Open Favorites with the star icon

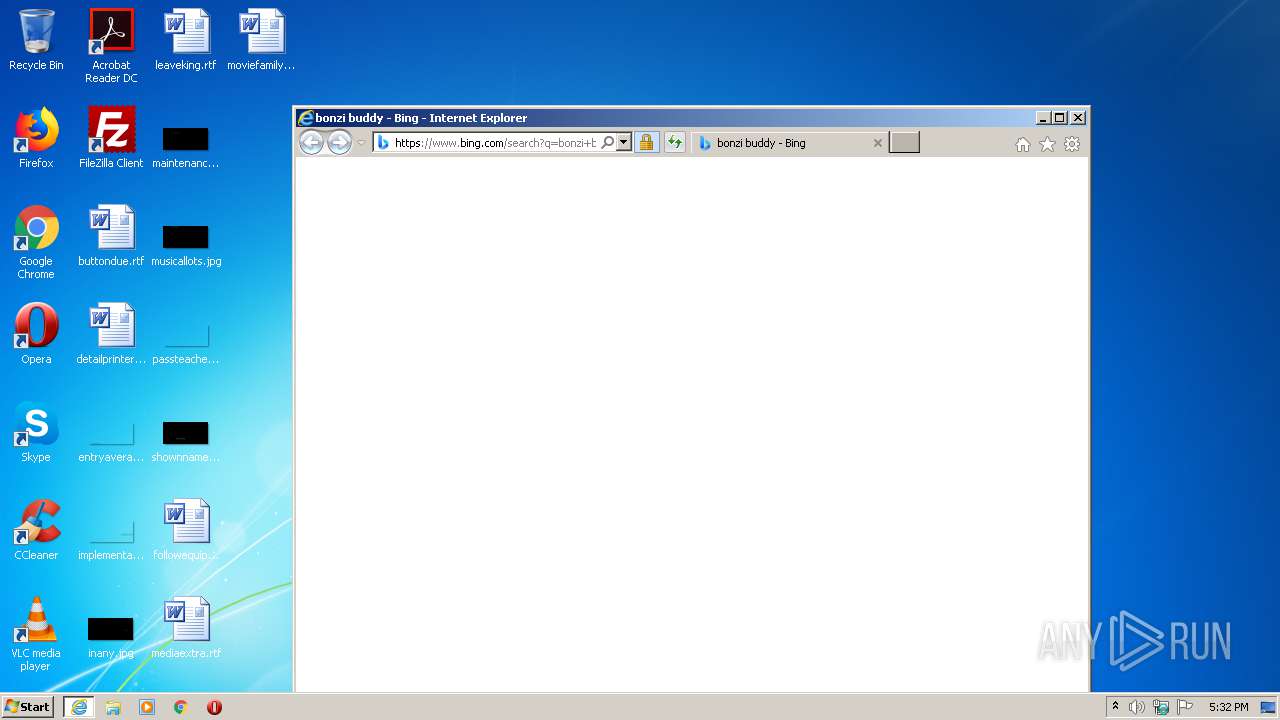(1047, 144)
